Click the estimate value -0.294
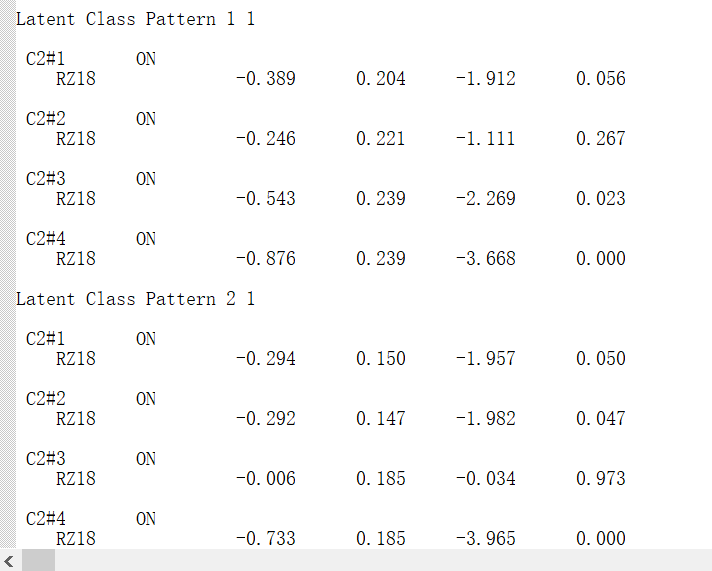712x571 pixels. tap(265, 359)
